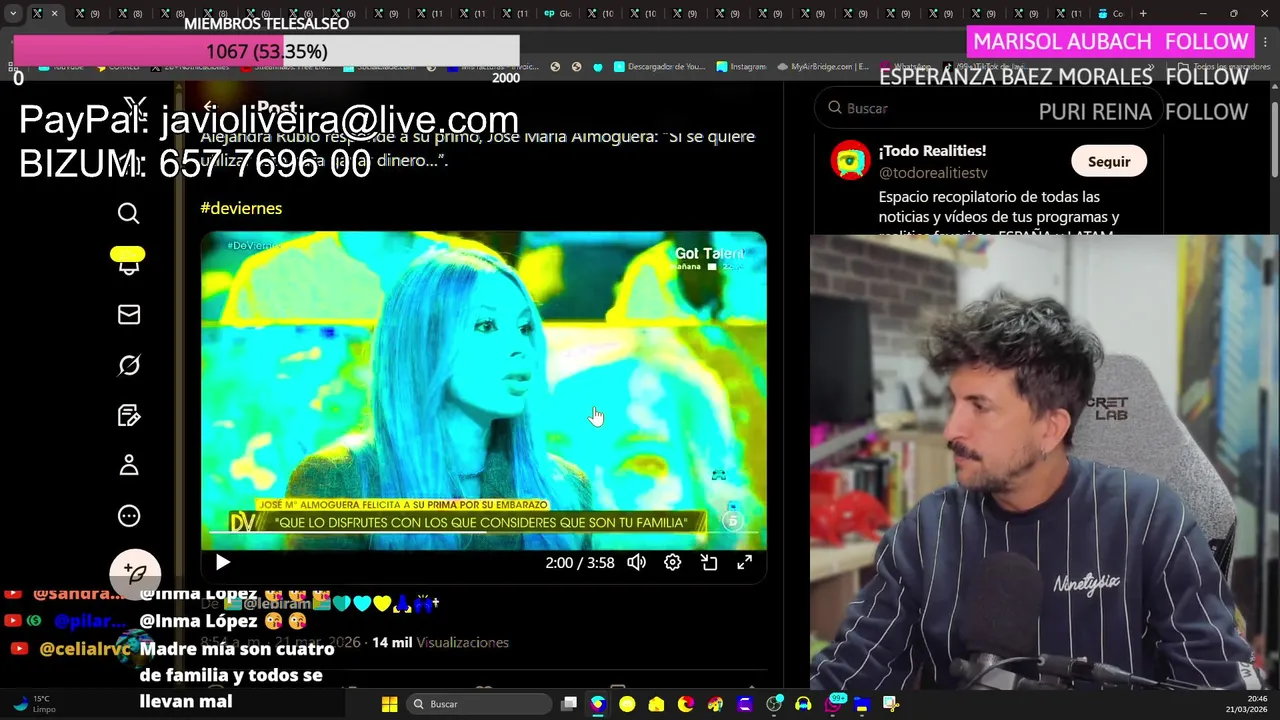Screen dimensions: 1280x720
Task: Play the embedded video
Action: [222, 563]
